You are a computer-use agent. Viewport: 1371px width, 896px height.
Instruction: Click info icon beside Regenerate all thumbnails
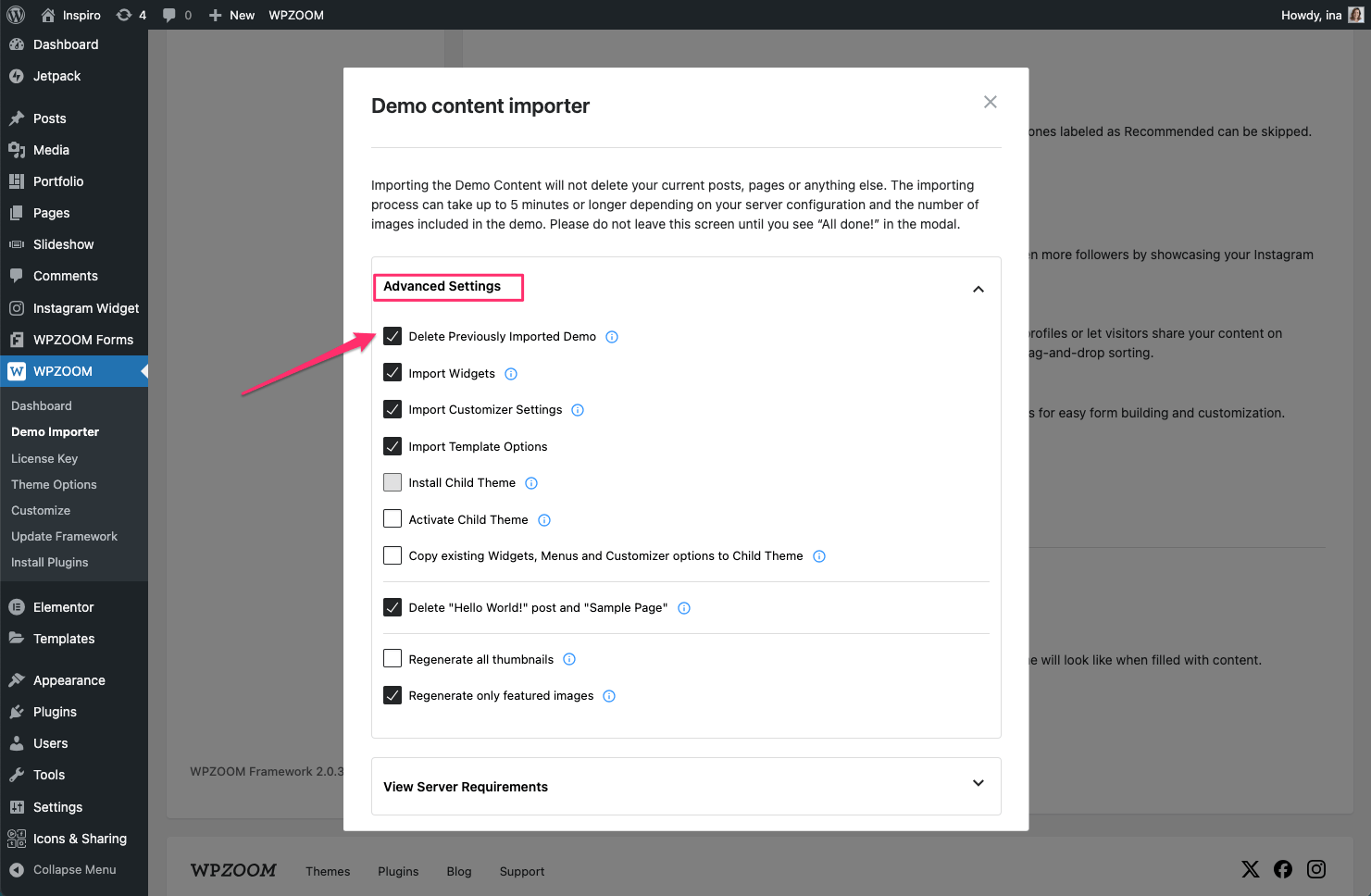tap(569, 659)
